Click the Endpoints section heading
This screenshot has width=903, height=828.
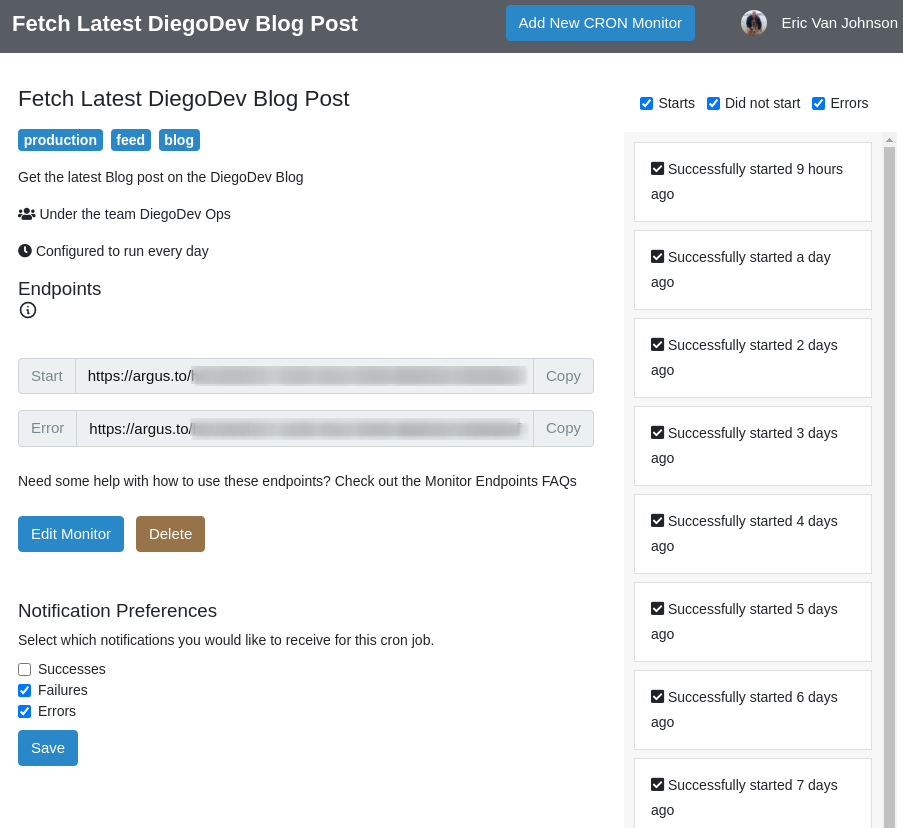(60, 288)
